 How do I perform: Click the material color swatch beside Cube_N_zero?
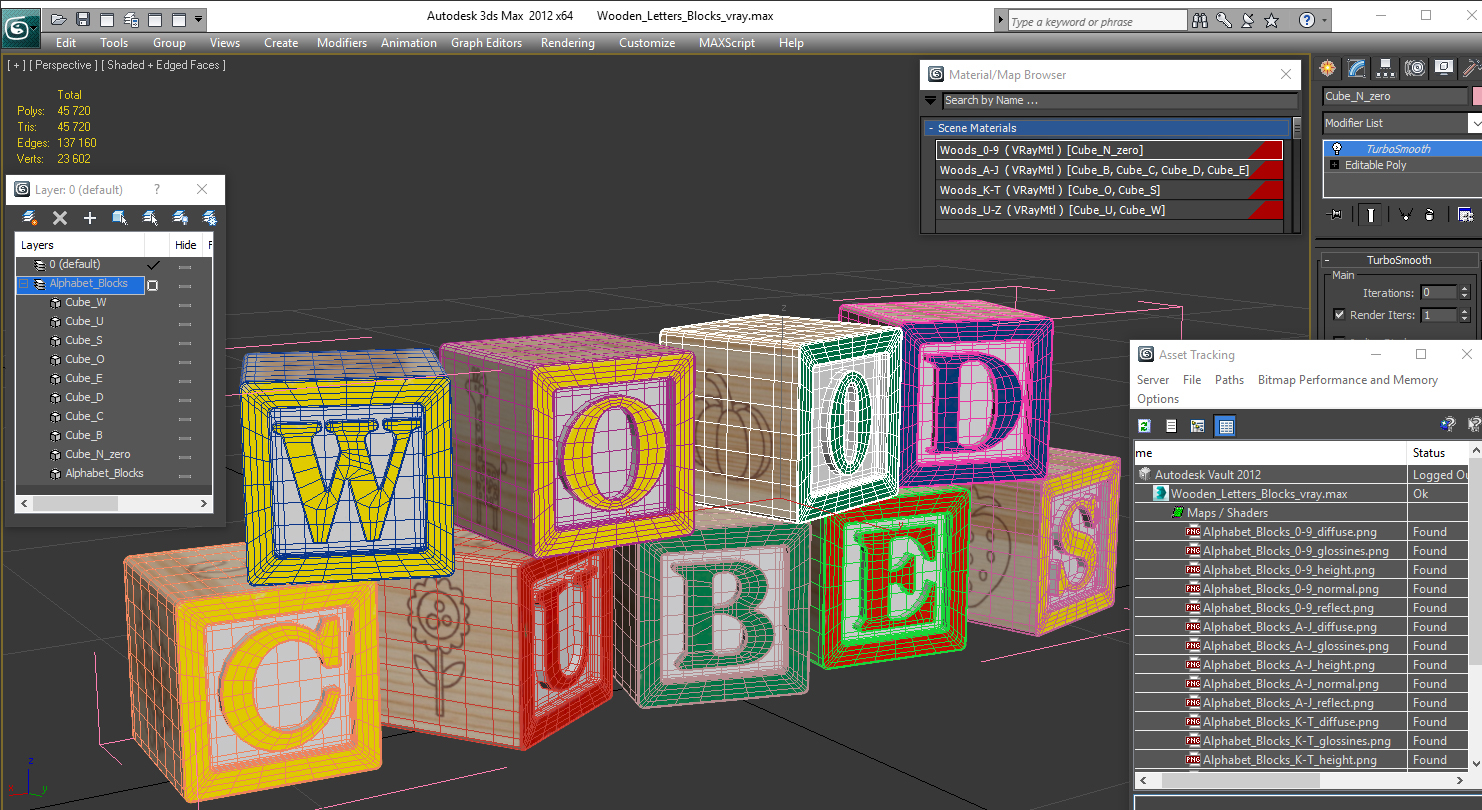(1478, 96)
